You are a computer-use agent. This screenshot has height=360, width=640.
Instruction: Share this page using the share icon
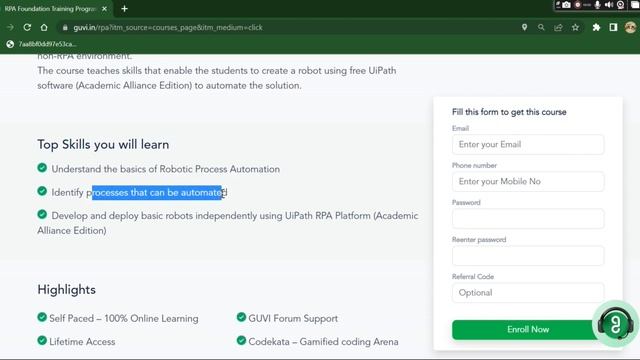point(558,27)
